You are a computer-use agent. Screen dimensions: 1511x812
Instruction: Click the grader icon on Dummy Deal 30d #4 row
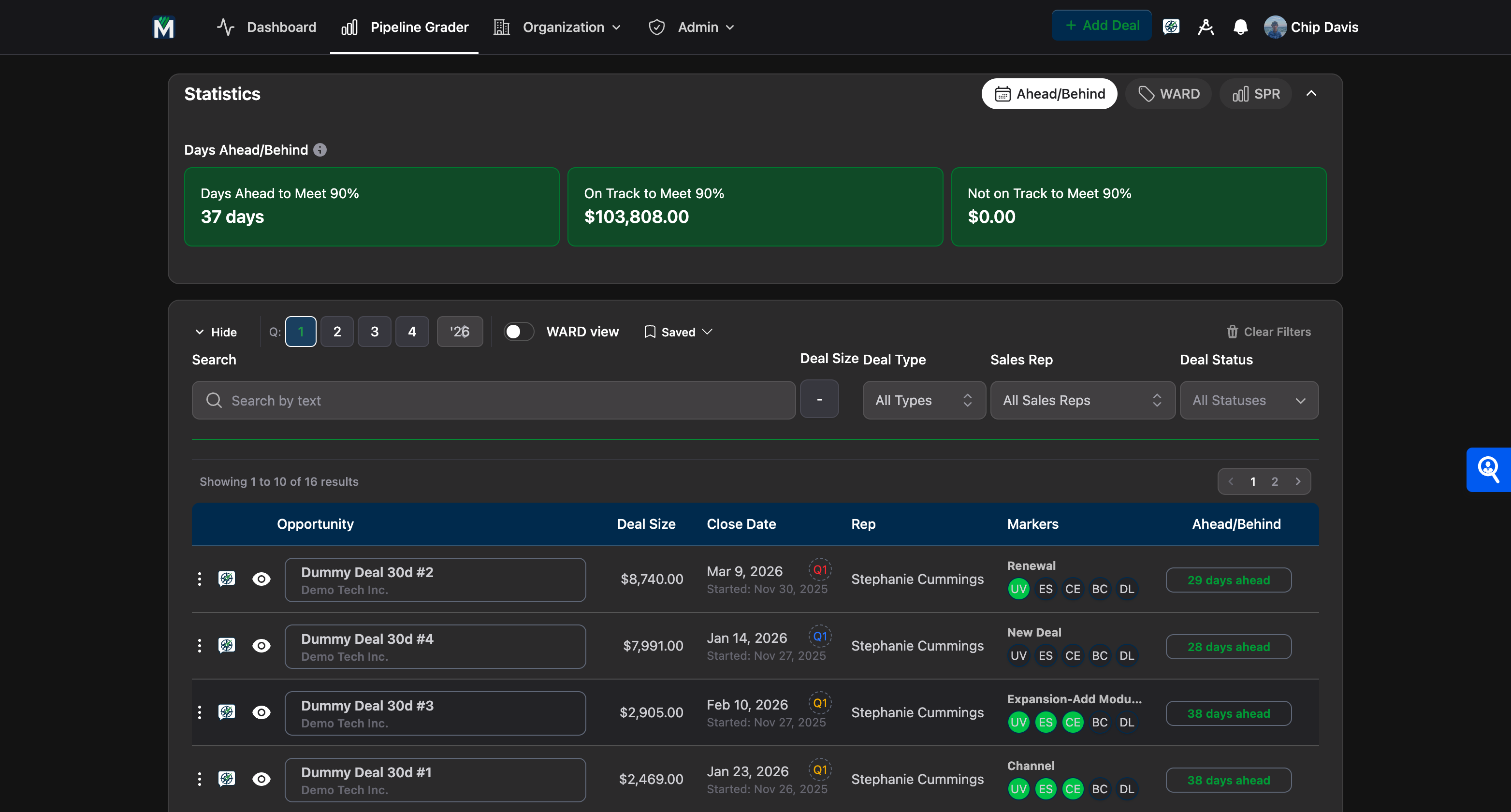[226, 645]
